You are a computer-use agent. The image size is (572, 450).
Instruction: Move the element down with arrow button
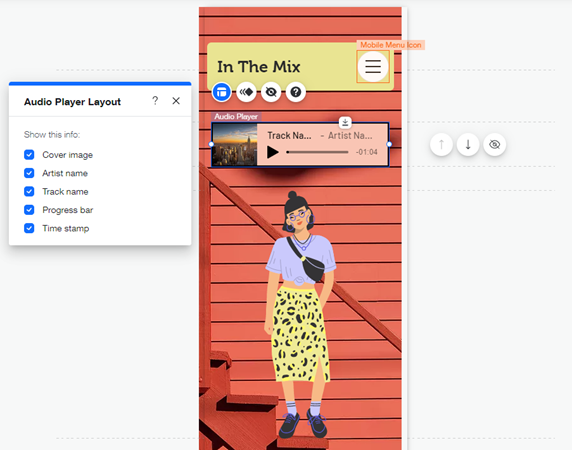tap(468, 144)
